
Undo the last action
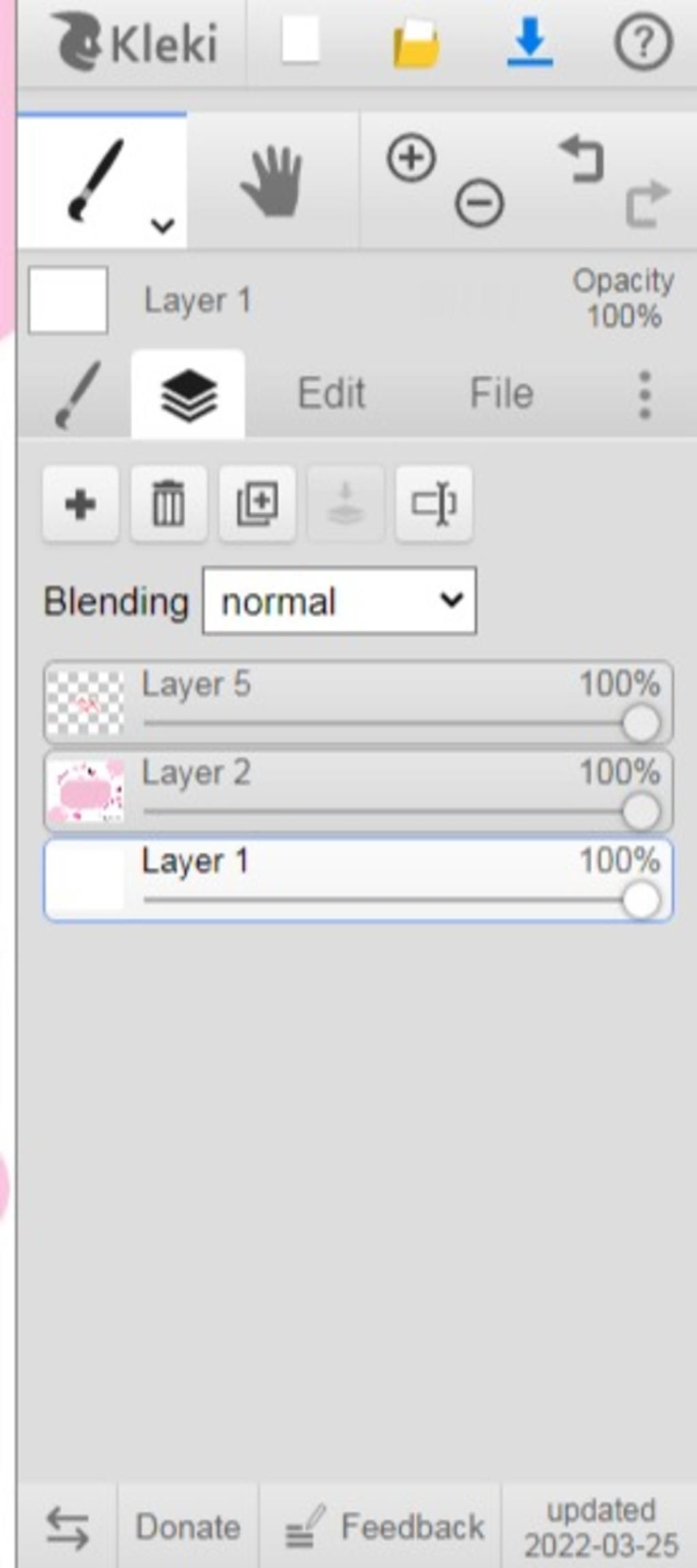coord(582,159)
